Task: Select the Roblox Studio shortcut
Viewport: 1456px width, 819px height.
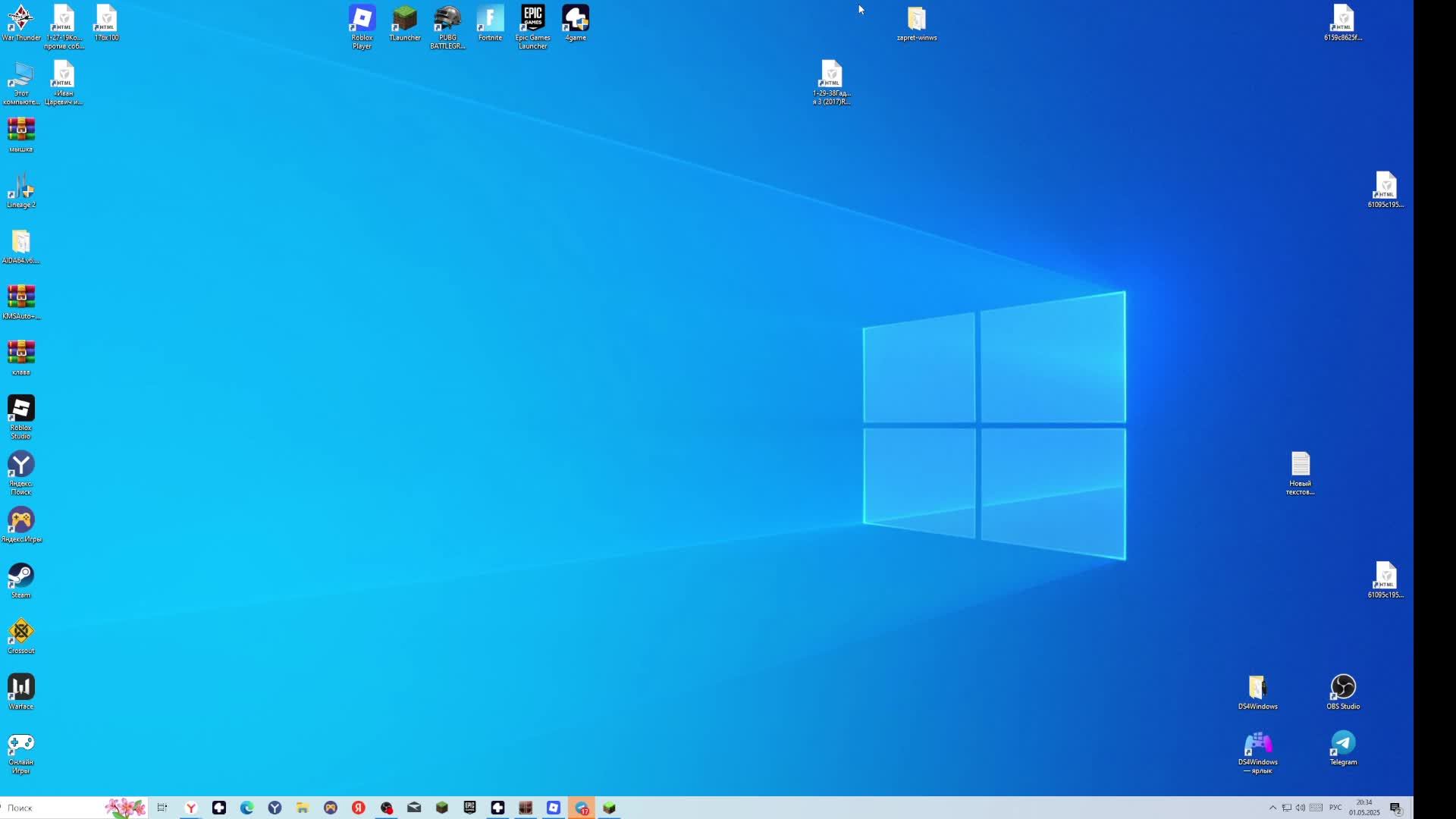Action: click(20, 409)
